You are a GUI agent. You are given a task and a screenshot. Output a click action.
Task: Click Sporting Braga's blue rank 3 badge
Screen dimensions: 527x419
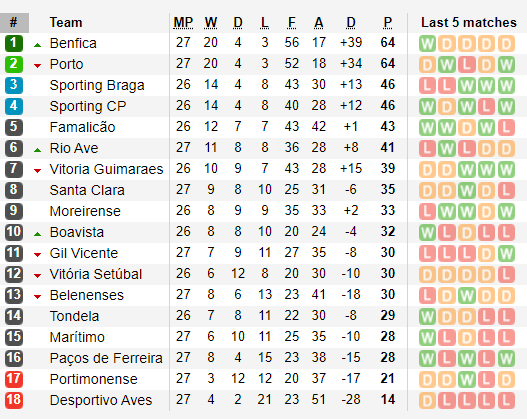pos(14,85)
